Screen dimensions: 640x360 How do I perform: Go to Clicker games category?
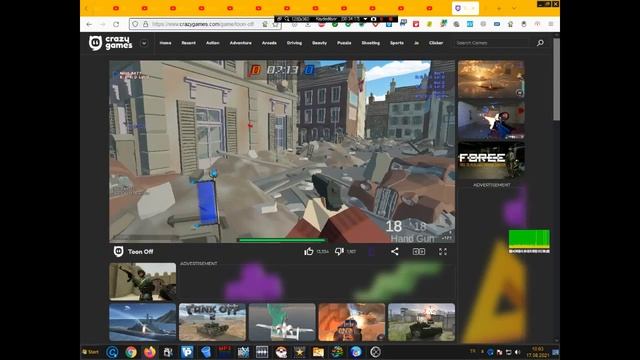[x=436, y=43]
